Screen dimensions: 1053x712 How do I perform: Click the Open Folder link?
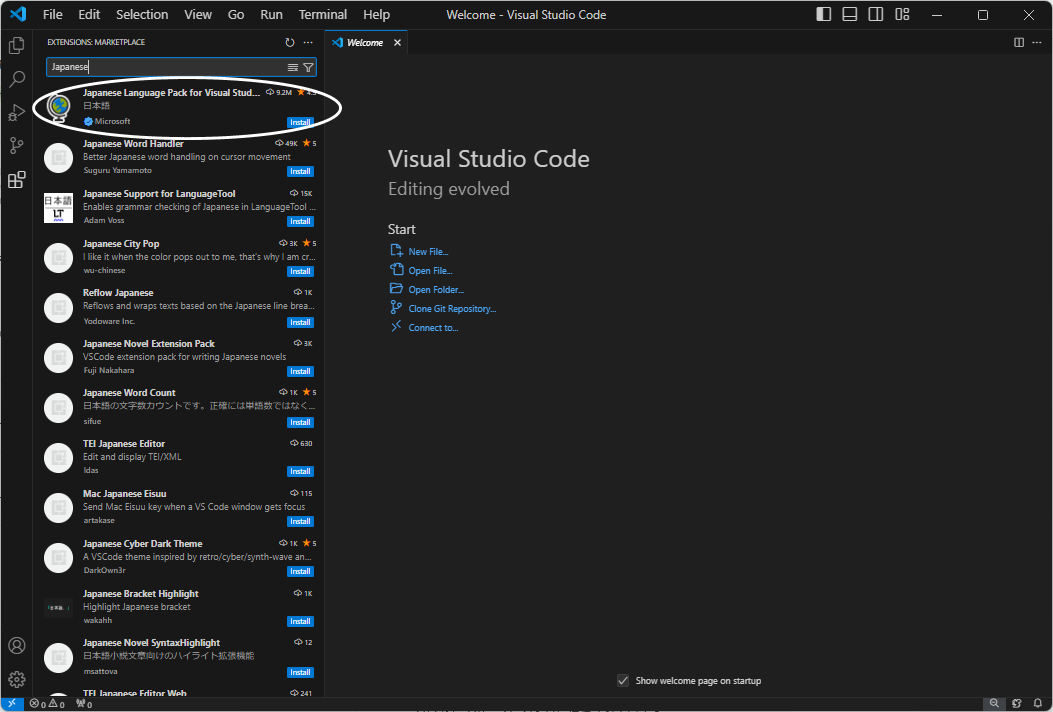(x=436, y=290)
